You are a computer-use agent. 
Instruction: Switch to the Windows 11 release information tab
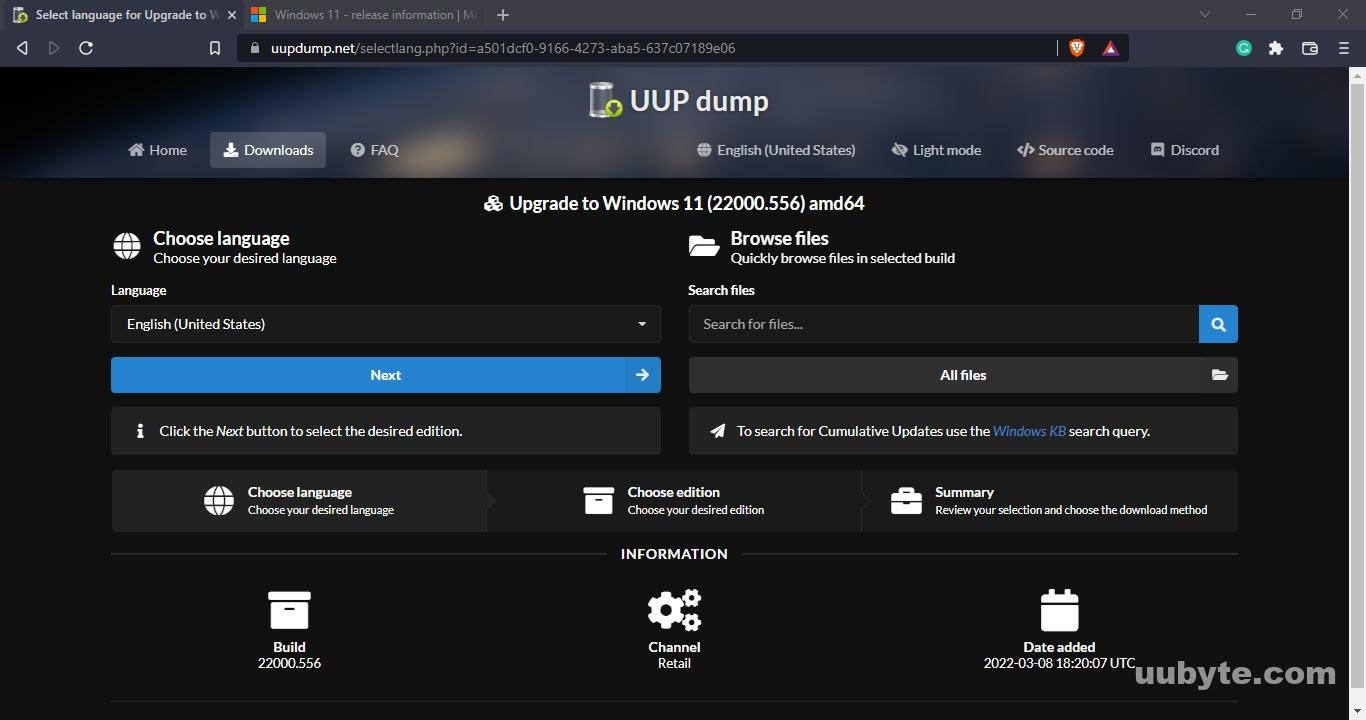[x=370, y=14]
